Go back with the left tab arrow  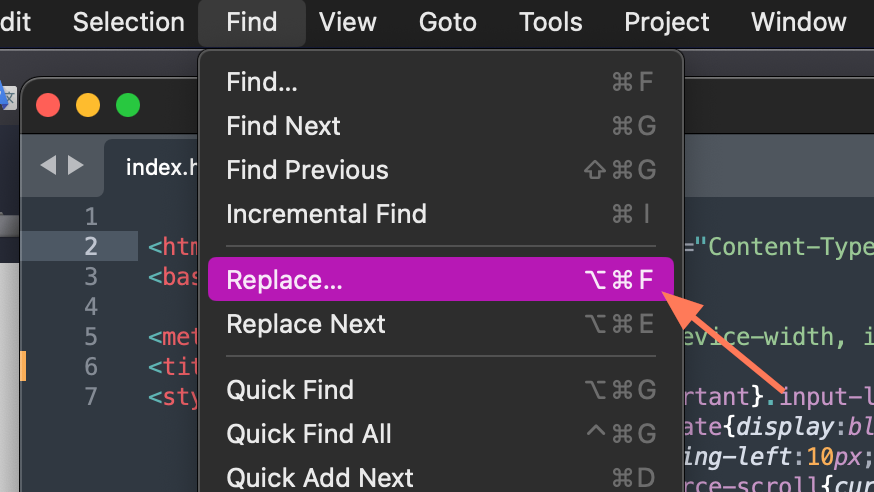tap(48, 165)
